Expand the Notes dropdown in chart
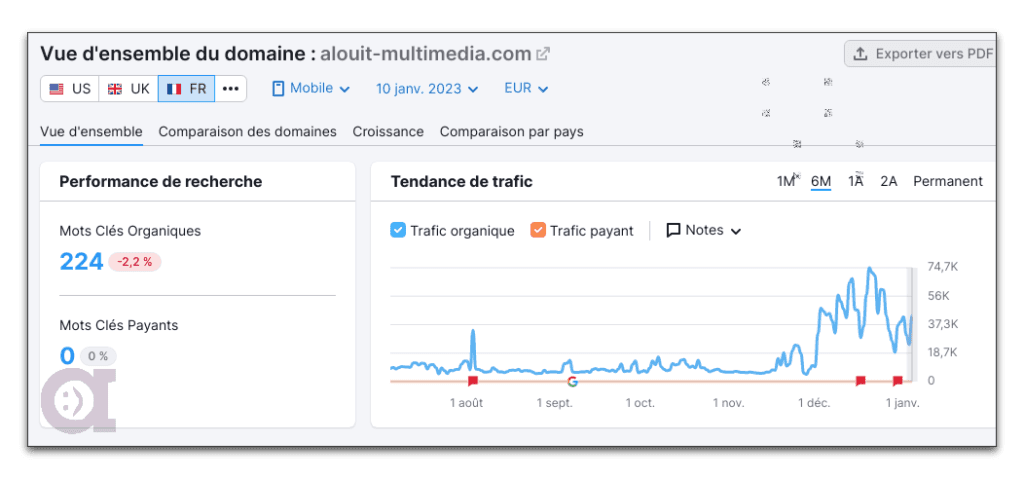This screenshot has width=1024, height=478. point(704,230)
